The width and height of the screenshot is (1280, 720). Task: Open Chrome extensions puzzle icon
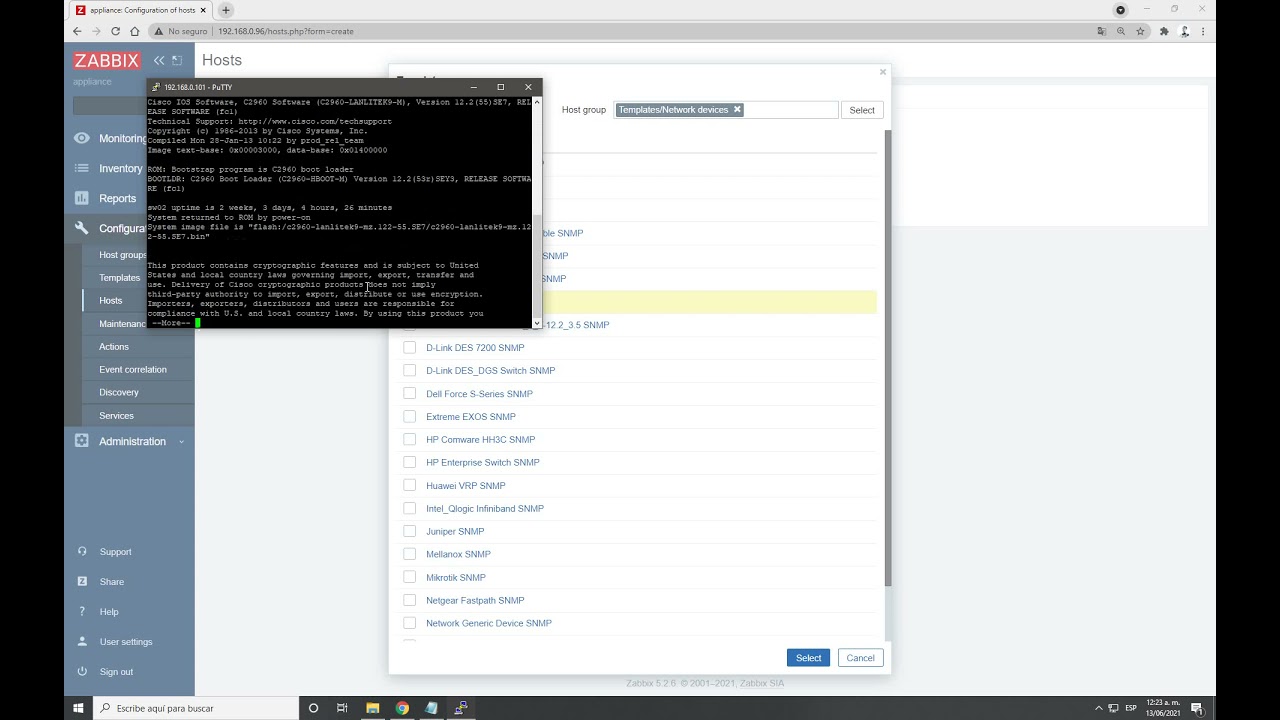tap(1164, 31)
